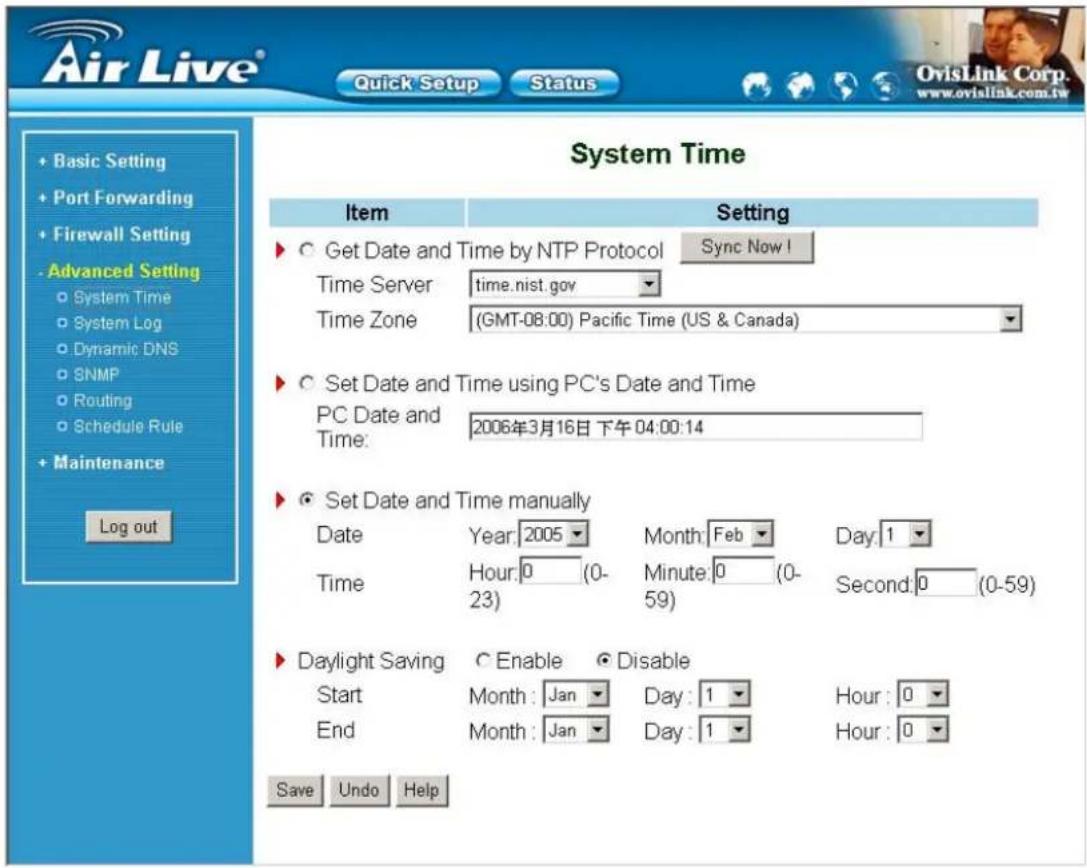Open the Time Zone dropdown
This screenshot has width=1087, height=868.
745,320
